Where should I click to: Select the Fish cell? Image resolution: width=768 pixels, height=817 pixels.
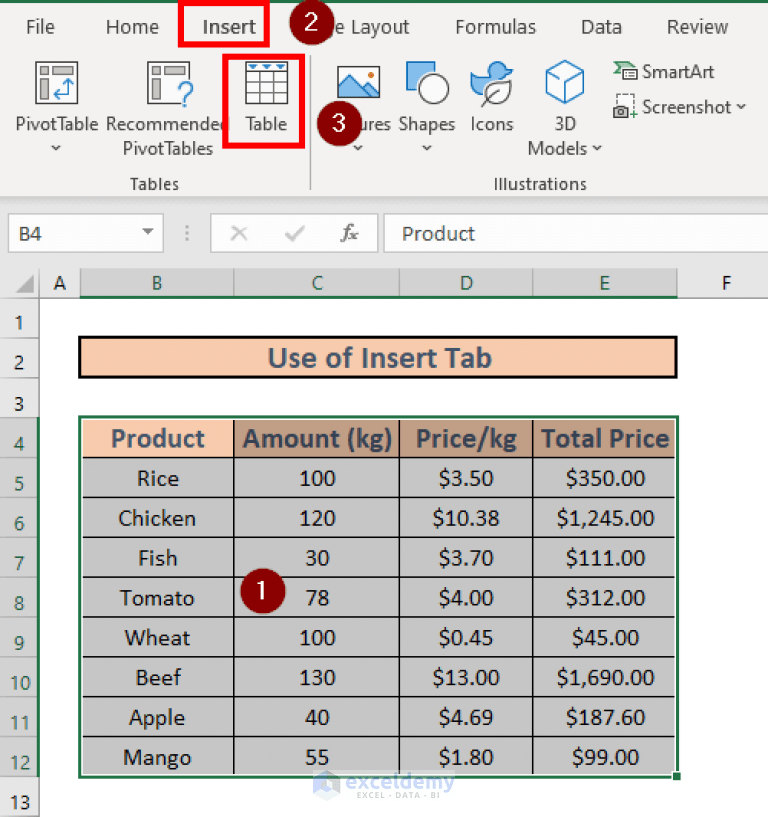(158, 558)
